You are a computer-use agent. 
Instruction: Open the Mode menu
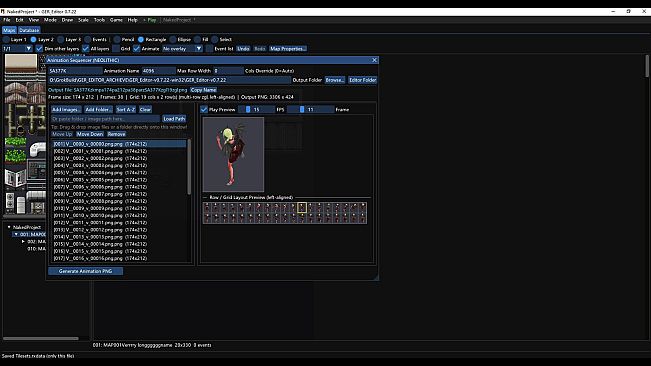(x=50, y=20)
